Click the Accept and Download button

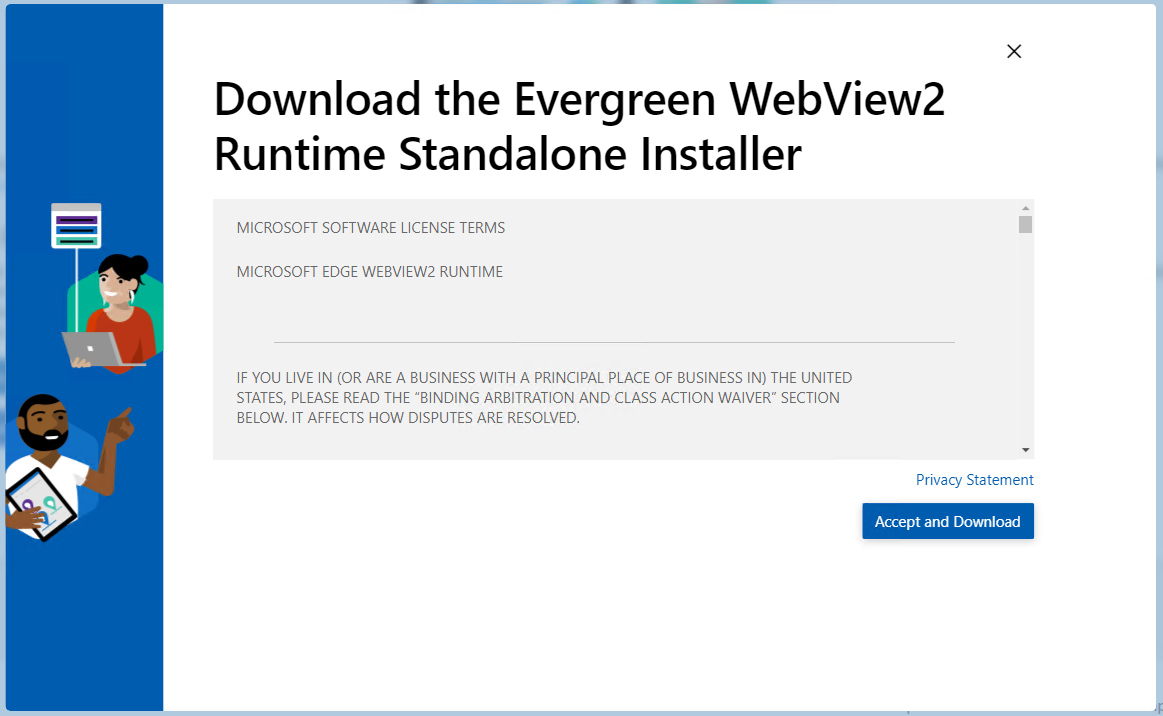[947, 521]
